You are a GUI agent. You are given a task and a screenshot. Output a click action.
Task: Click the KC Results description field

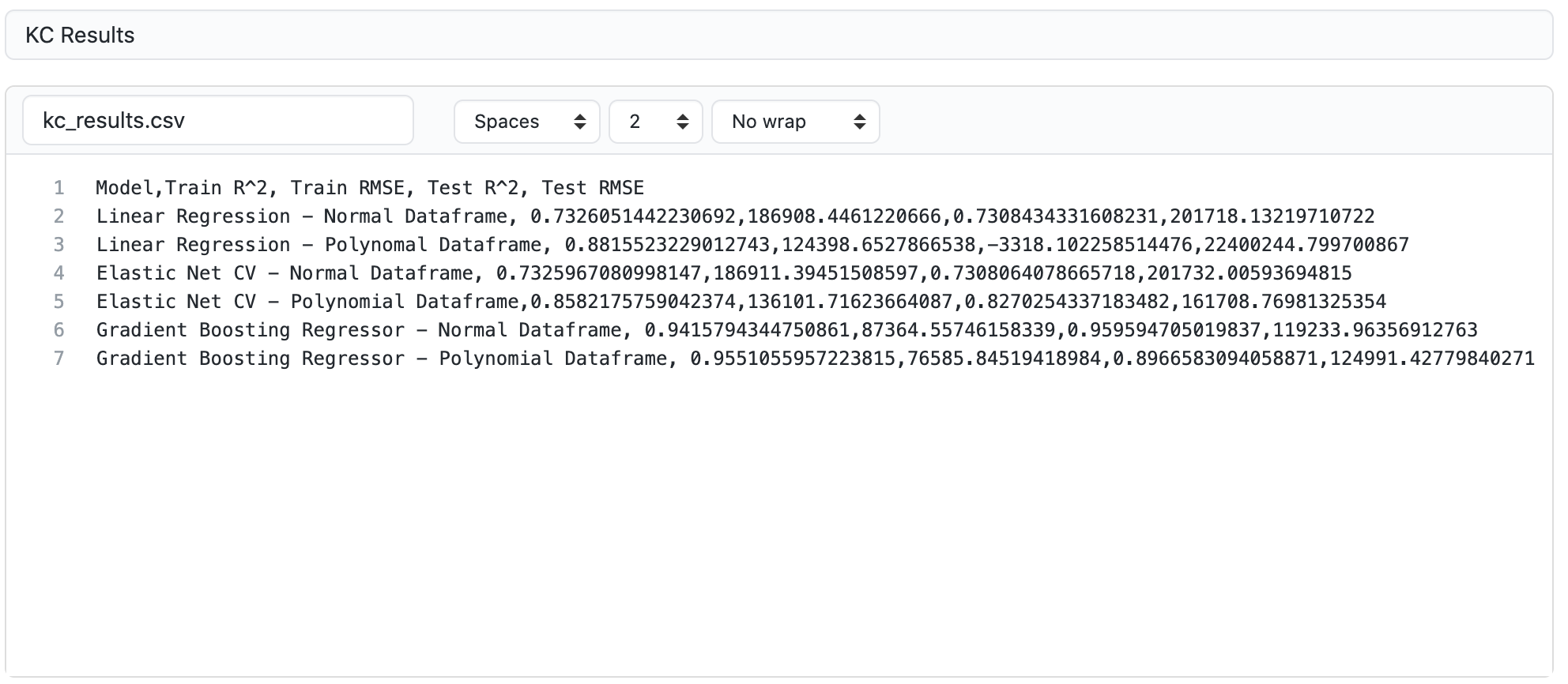tap(778, 36)
